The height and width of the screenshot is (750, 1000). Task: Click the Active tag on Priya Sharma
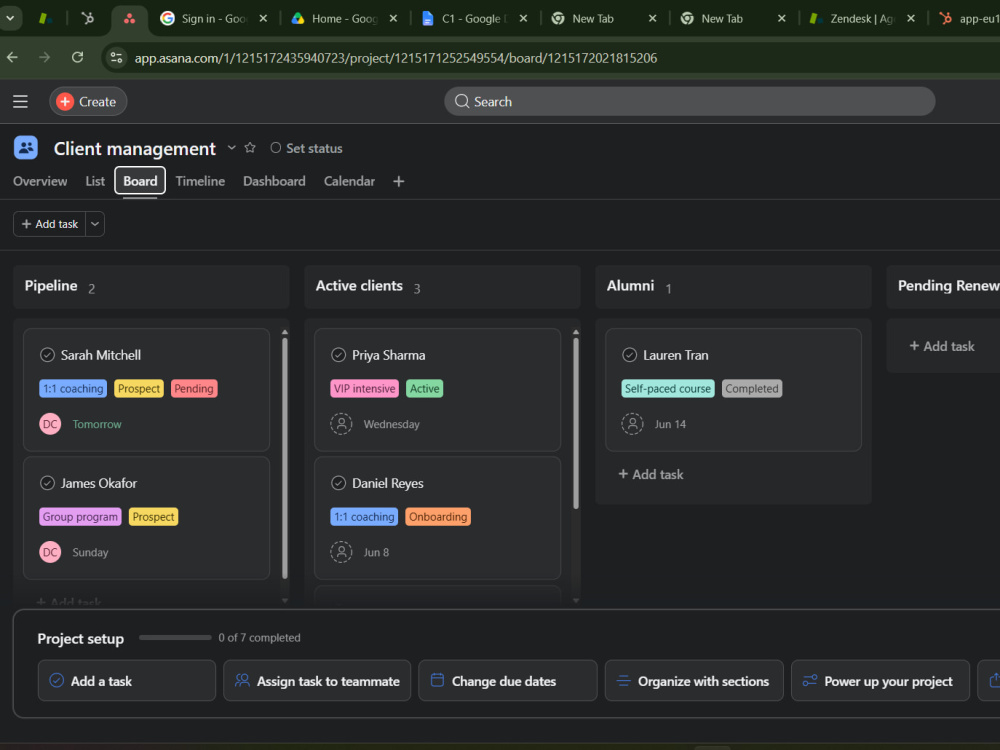click(425, 389)
